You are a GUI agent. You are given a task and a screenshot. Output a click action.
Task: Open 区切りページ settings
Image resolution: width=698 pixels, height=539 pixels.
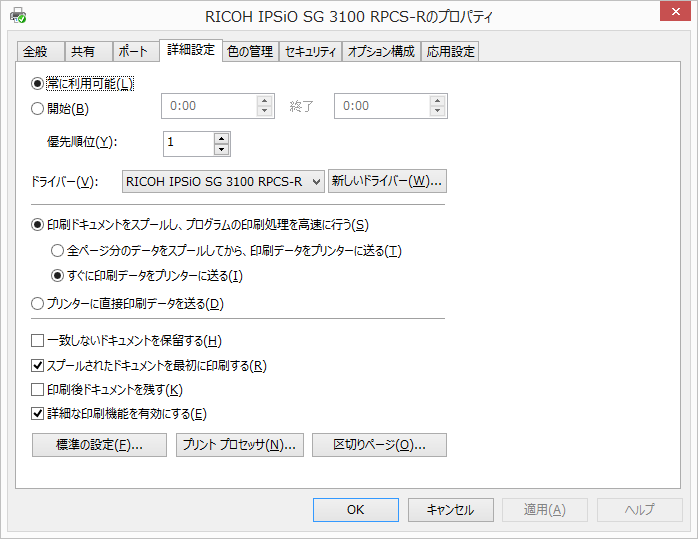coord(379,445)
